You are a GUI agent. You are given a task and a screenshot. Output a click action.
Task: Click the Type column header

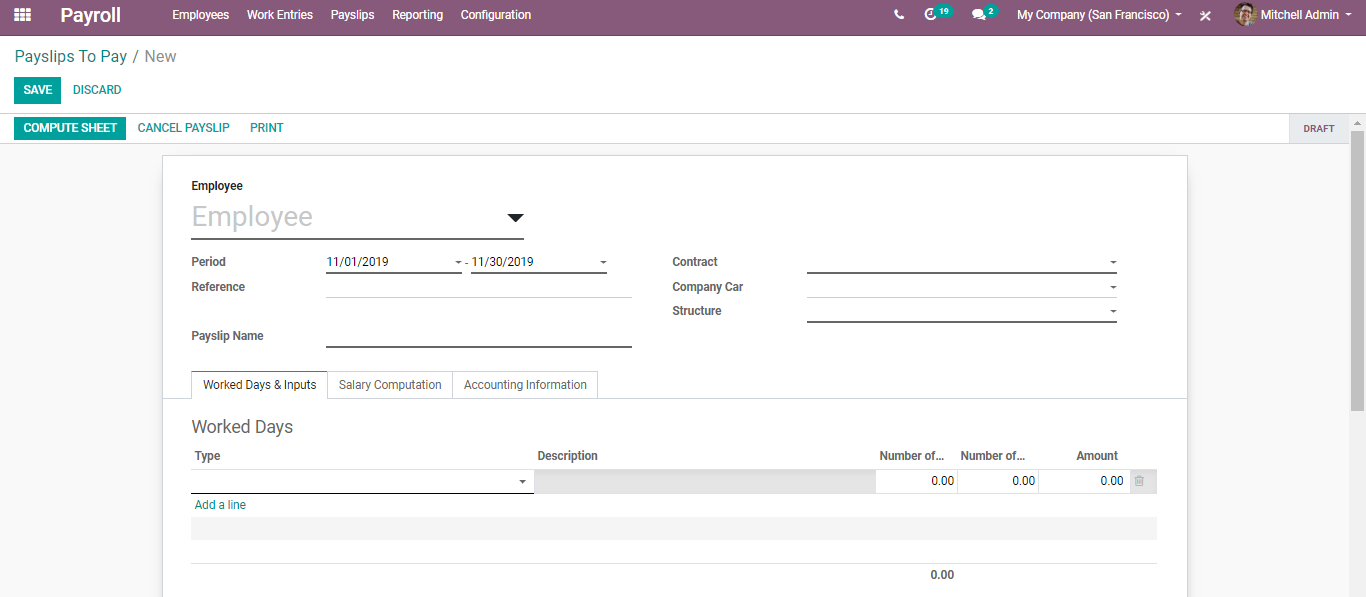click(x=207, y=456)
